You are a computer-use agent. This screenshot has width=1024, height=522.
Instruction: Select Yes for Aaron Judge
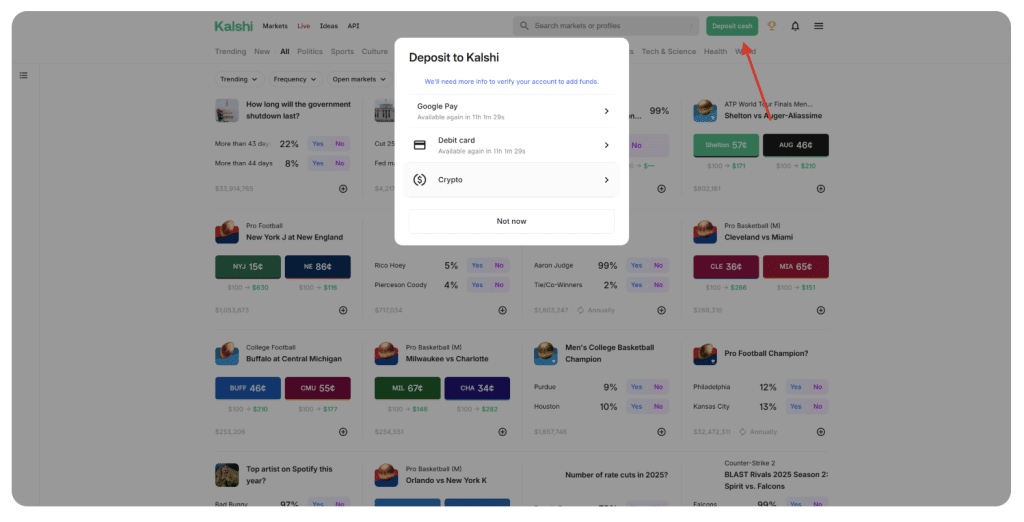point(636,266)
